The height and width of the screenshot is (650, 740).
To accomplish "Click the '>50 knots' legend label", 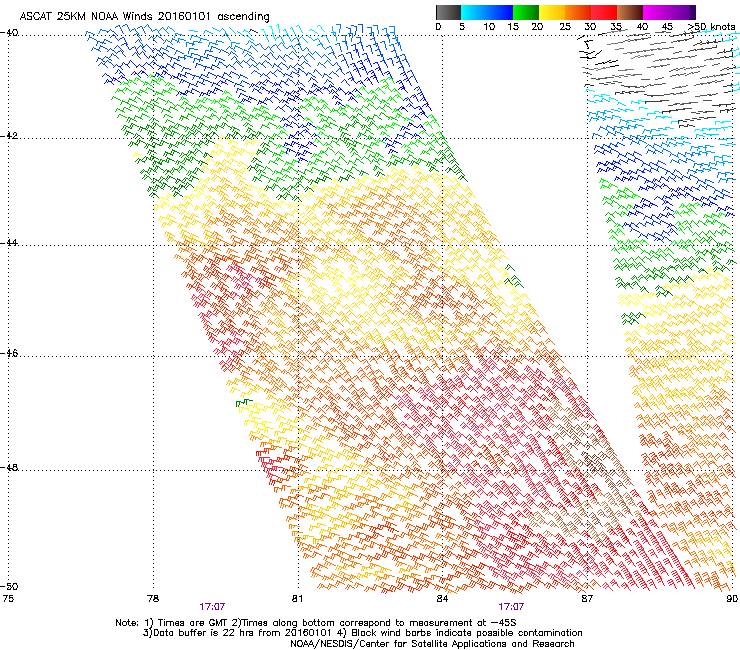I will pos(712,27).
